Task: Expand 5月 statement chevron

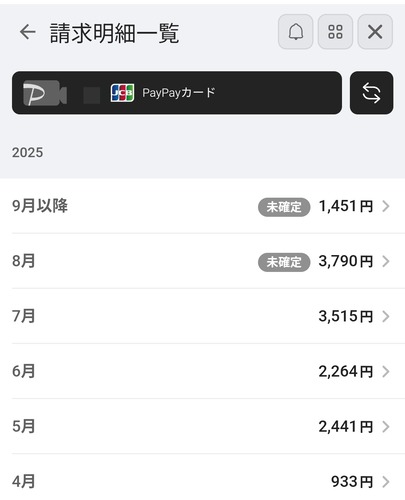Action: coord(386,426)
